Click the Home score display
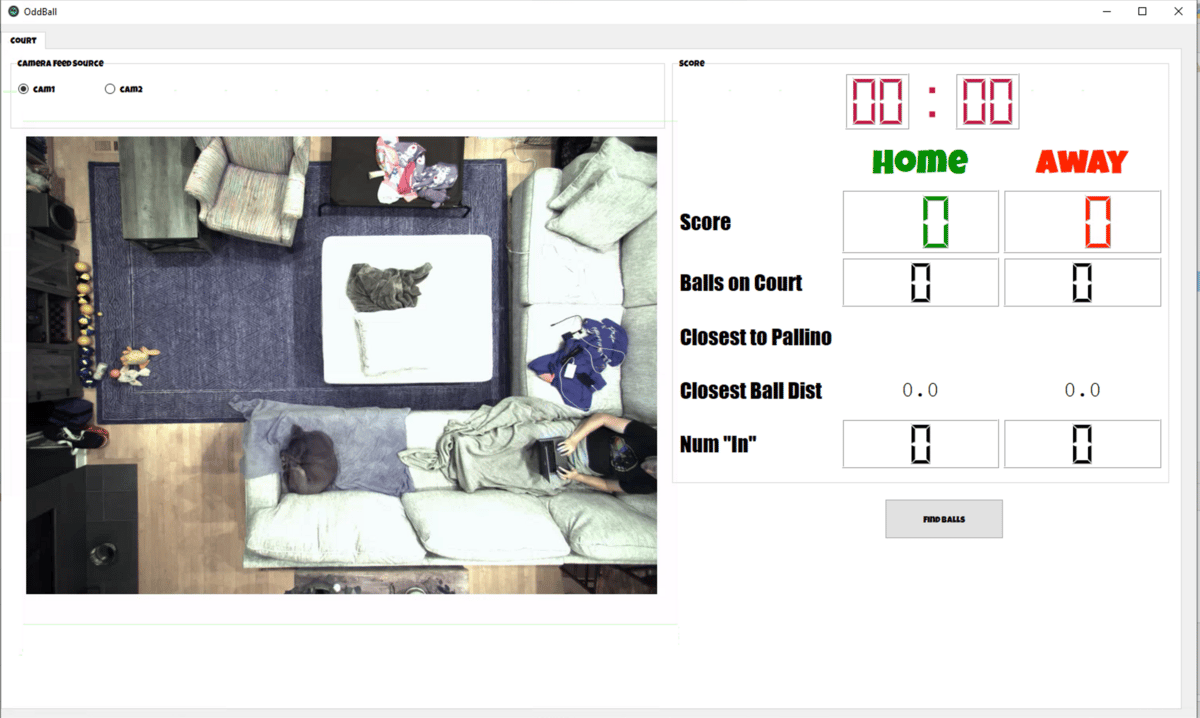 pyautogui.click(x=920, y=222)
